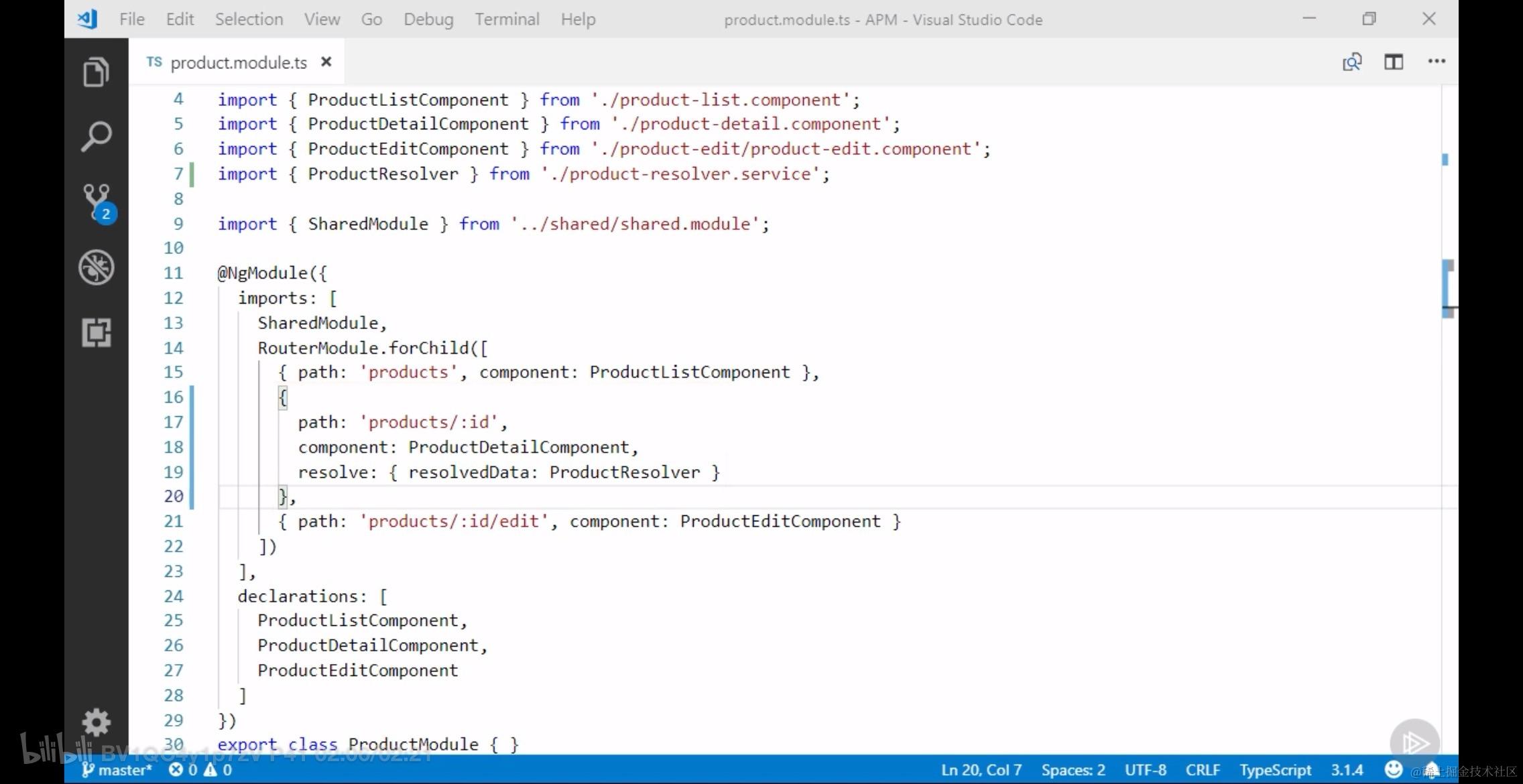Click the editor vertical scrollbar slider
The height and width of the screenshot is (784, 1523).
[x=1448, y=288]
